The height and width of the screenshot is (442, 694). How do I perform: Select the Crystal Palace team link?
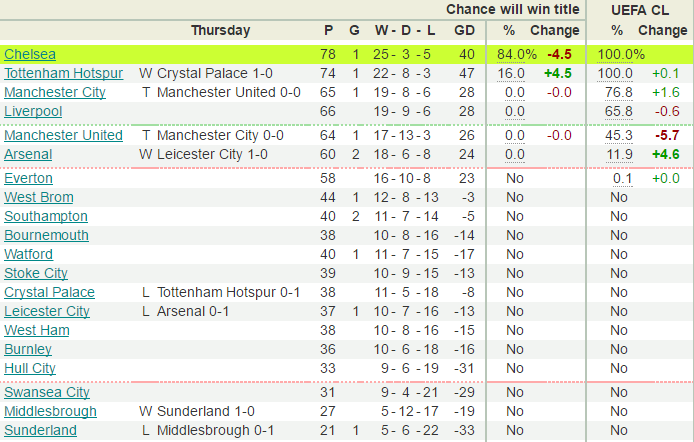pos(50,292)
